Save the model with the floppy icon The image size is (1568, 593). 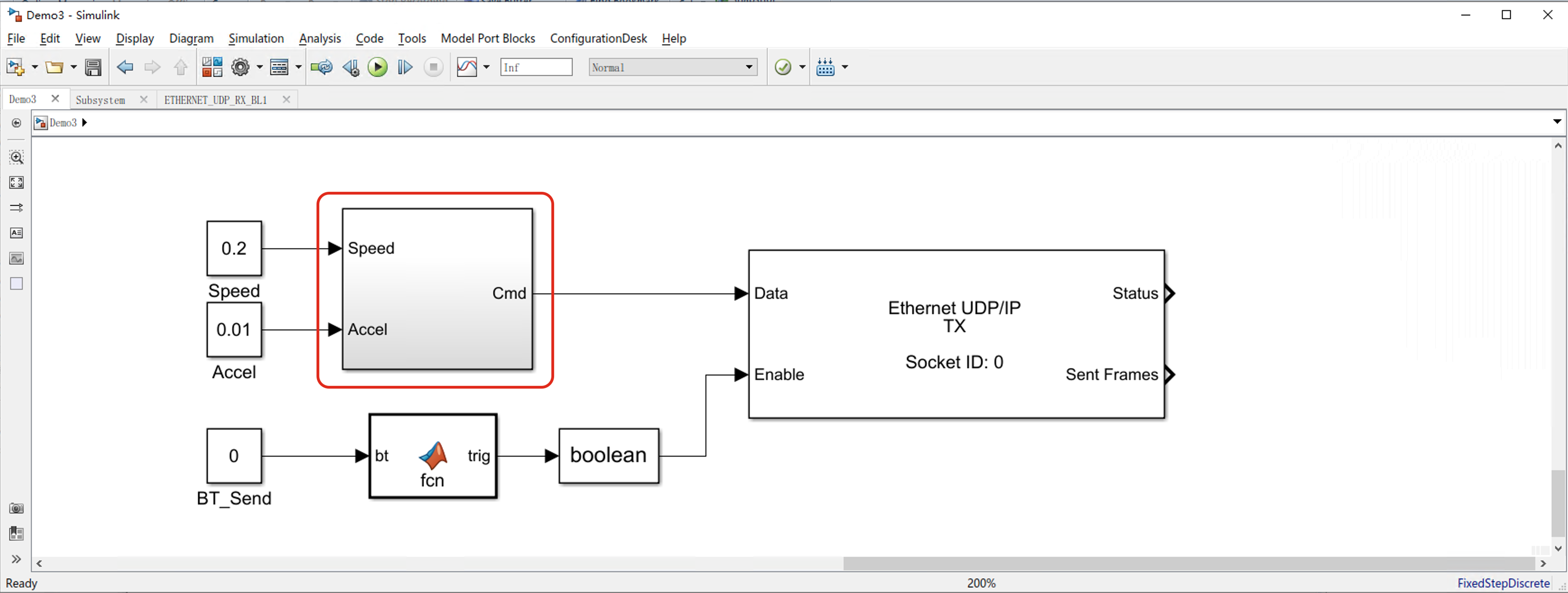(93, 67)
